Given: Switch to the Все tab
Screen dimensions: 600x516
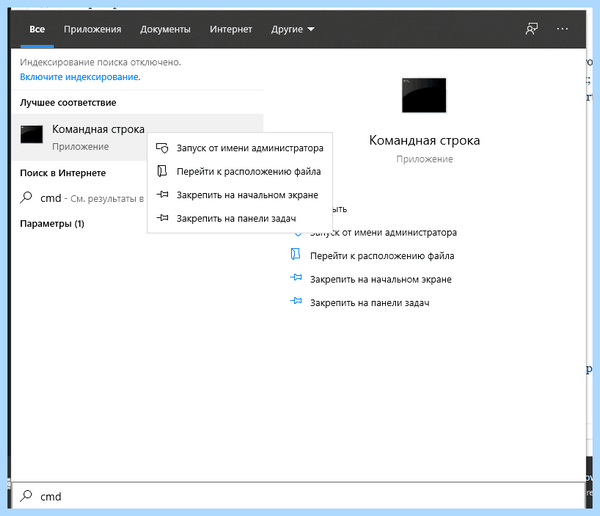Looking at the screenshot, I should pyautogui.click(x=37, y=29).
